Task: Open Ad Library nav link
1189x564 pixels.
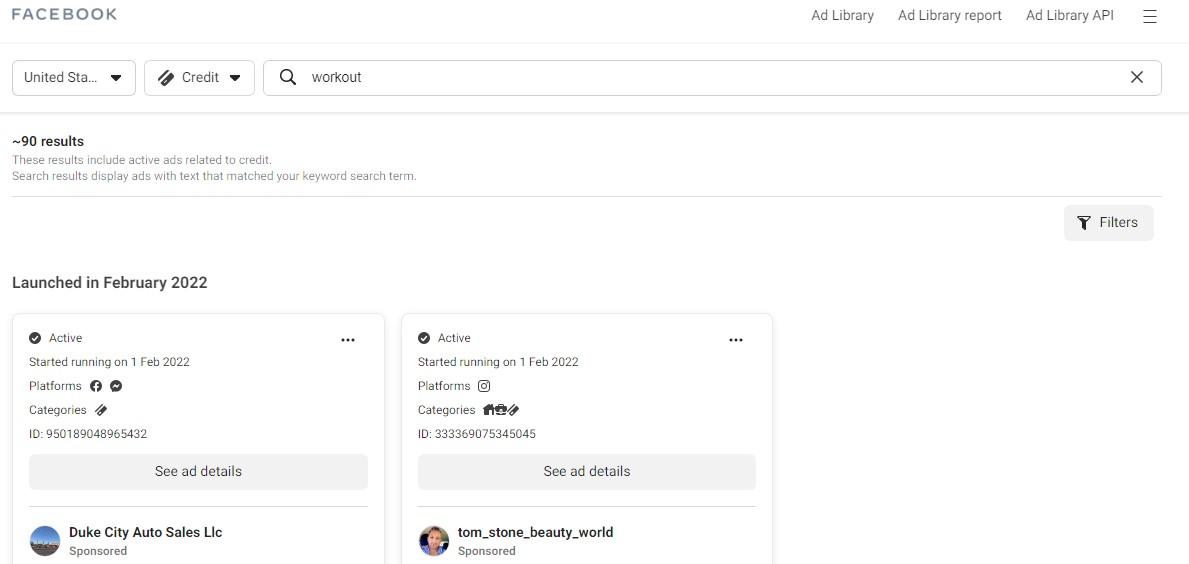Action: click(x=842, y=15)
